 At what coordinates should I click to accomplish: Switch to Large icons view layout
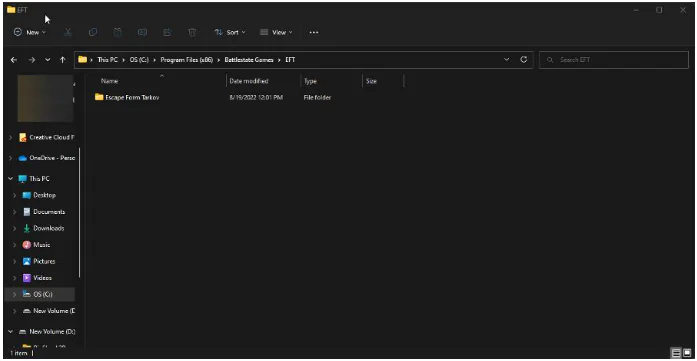coord(687,353)
